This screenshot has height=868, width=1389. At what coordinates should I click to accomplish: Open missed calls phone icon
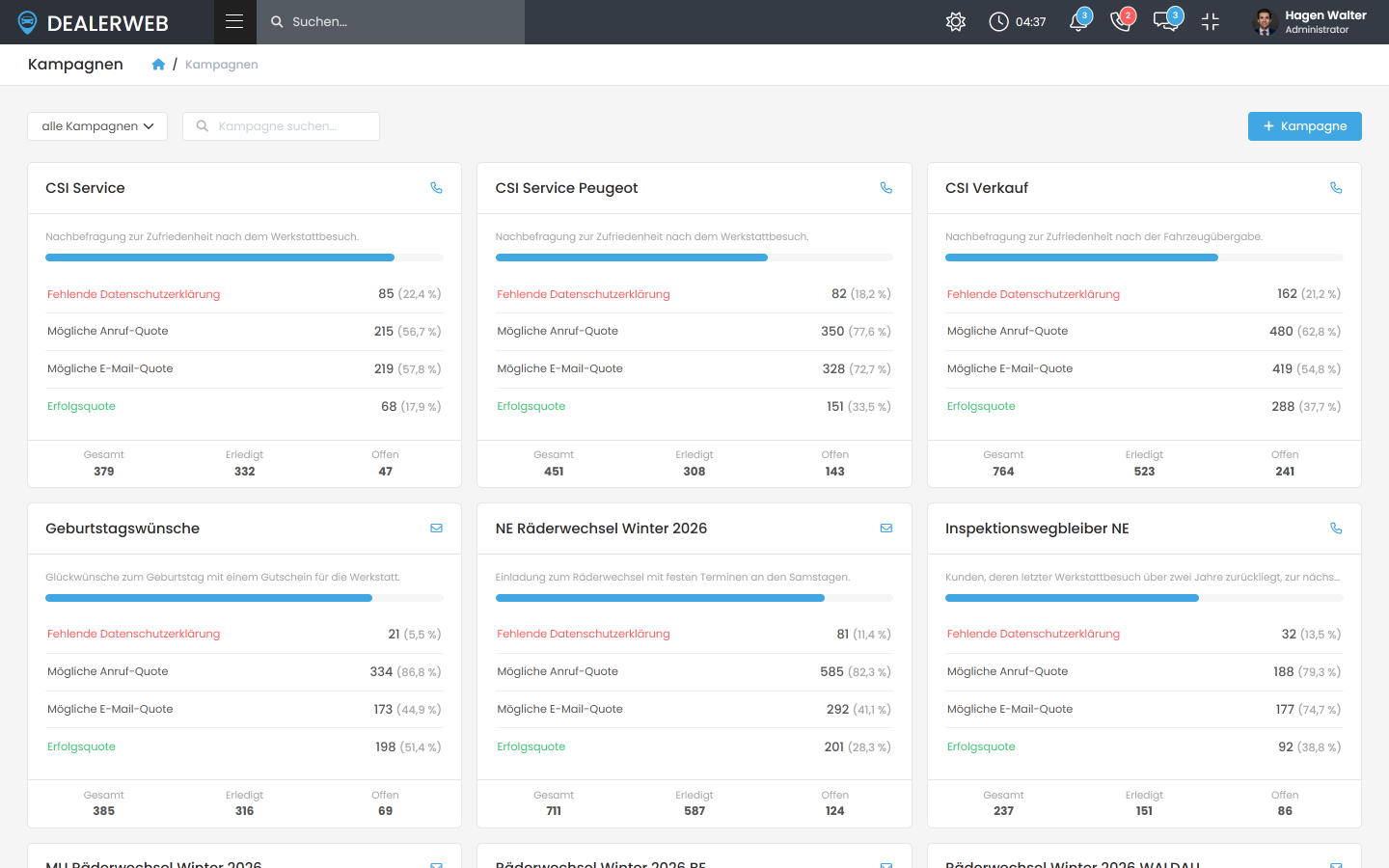click(x=1122, y=21)
